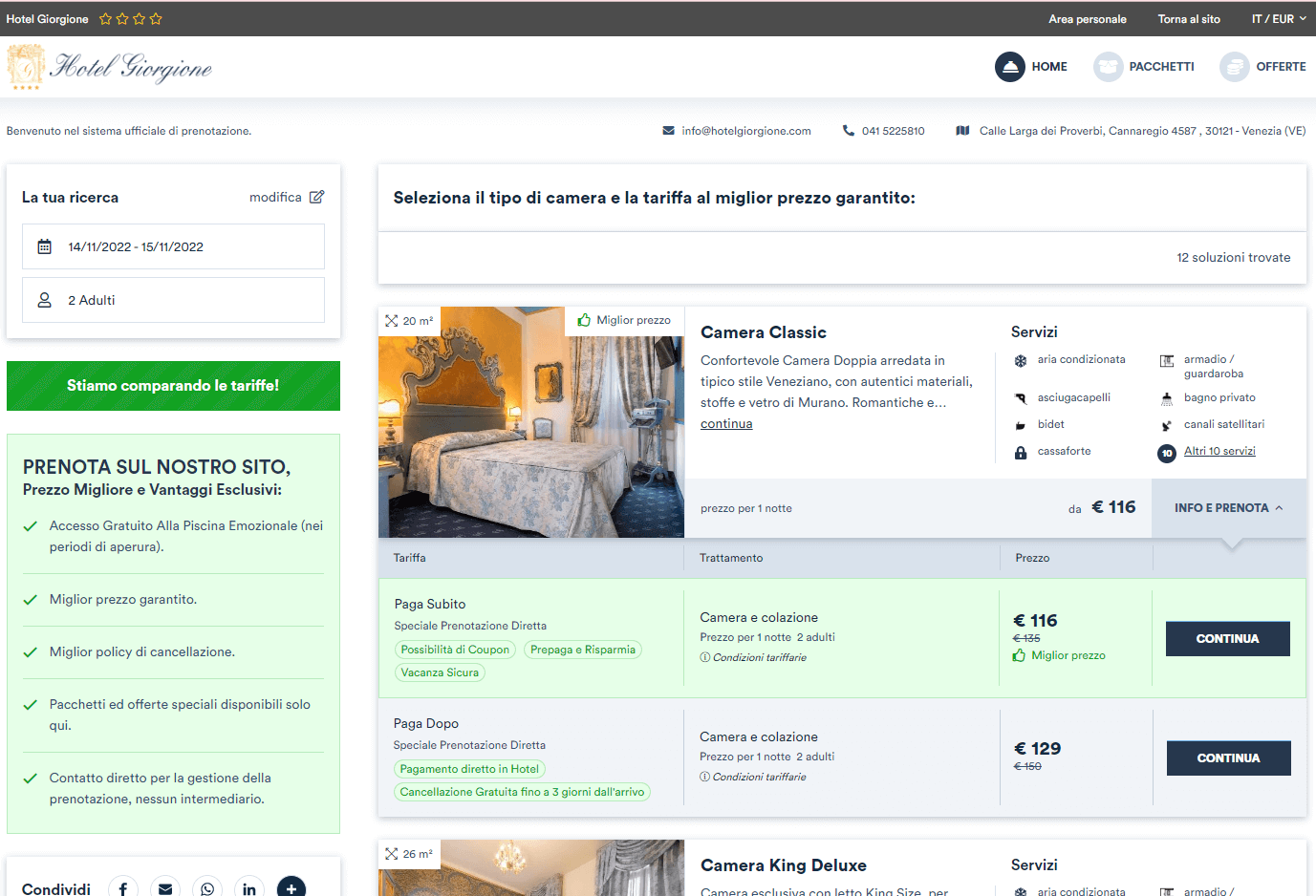Click the PACCHETTI icon
1316x896 pixels.
(x=1109, y=67)
